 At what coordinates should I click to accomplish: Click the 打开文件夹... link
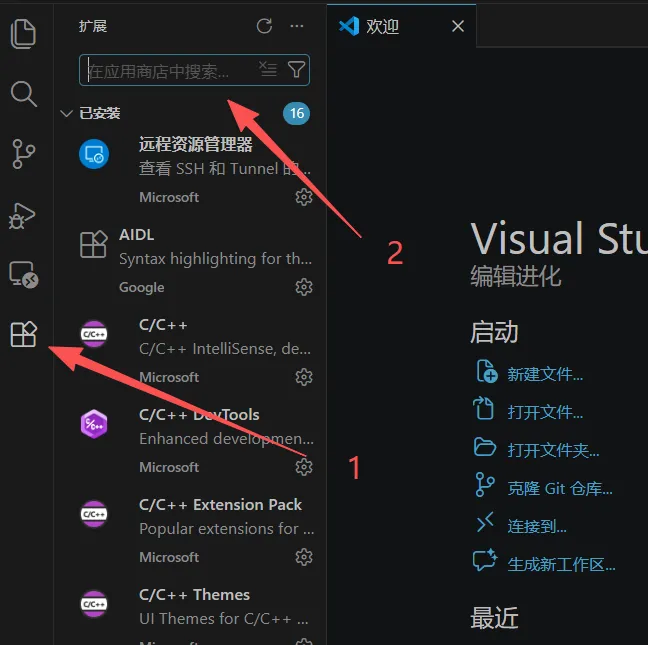[553, 450]
